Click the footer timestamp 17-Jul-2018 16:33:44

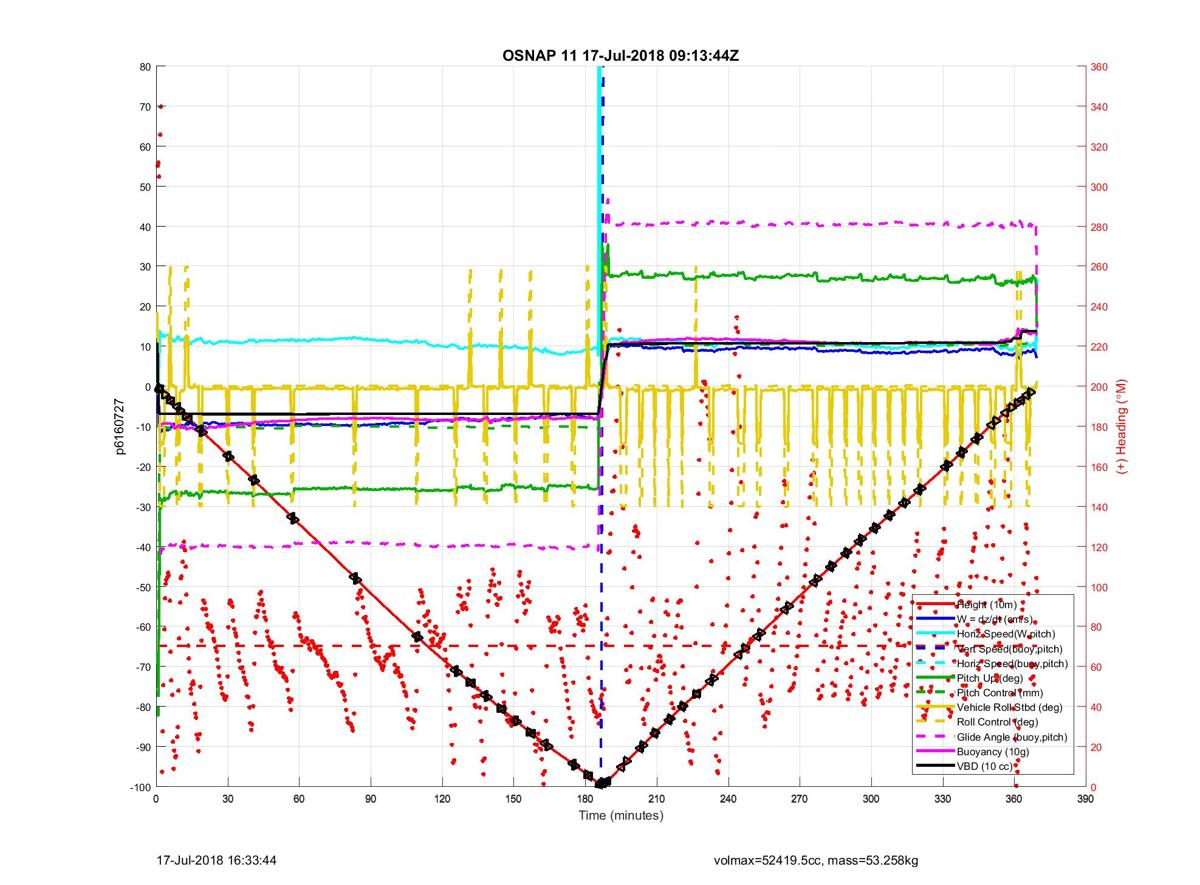point(217,860)
